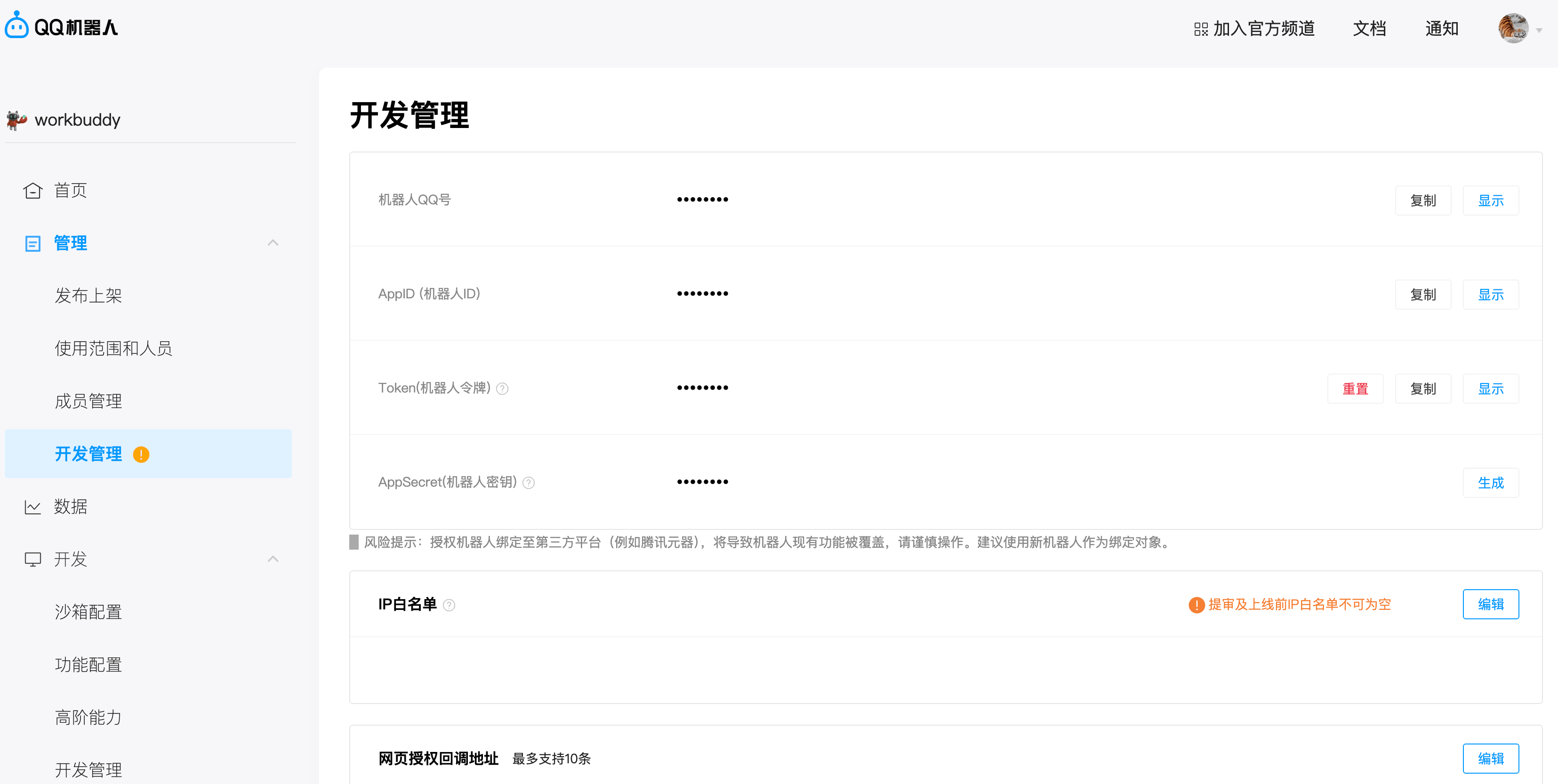
Task: Click the IP白名单 help icon
Action: [x=450, y=605]
